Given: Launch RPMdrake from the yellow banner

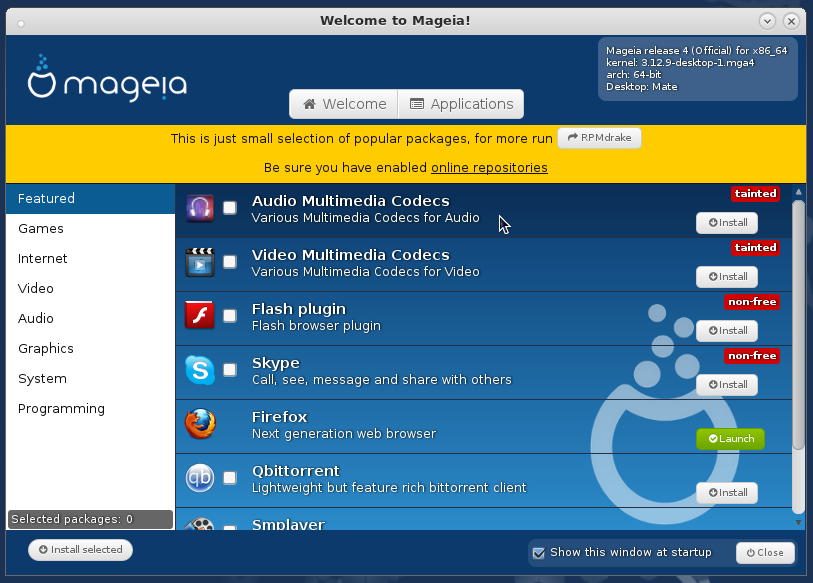Looking at the screenshot, I should 599,138.
